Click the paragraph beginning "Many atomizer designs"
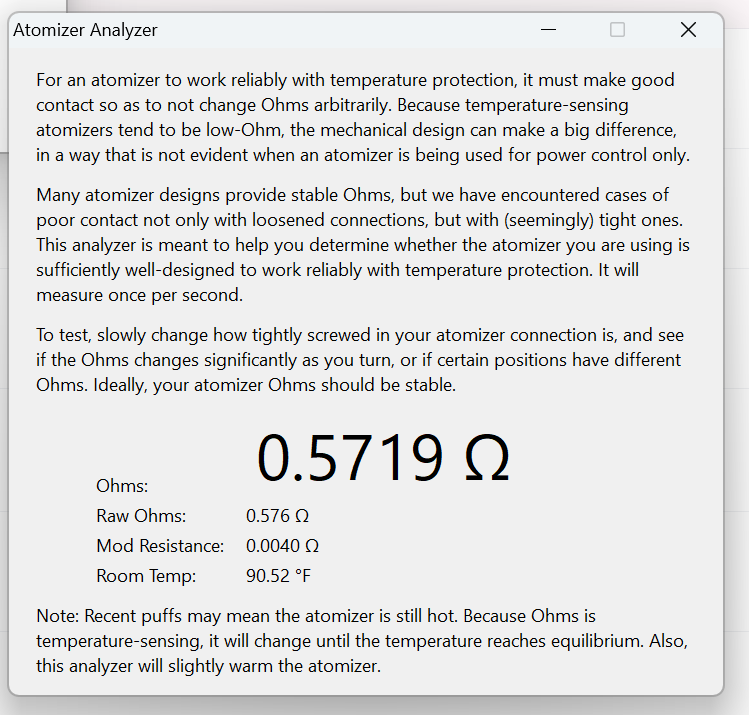This screenshot has height=715, width=749. click(362, 244)
